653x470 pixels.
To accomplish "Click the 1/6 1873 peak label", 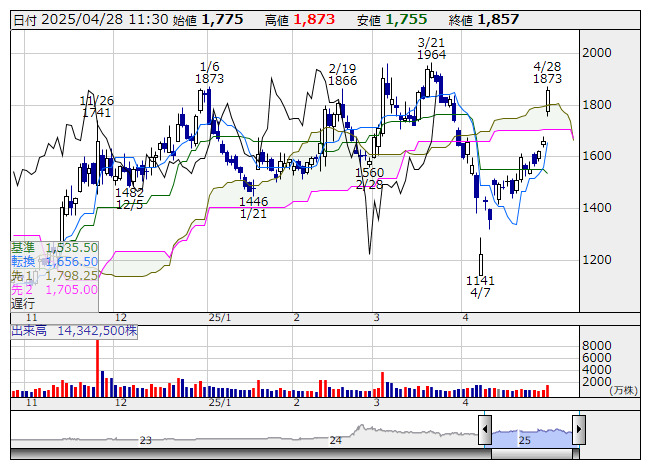I will coord(209,72).
